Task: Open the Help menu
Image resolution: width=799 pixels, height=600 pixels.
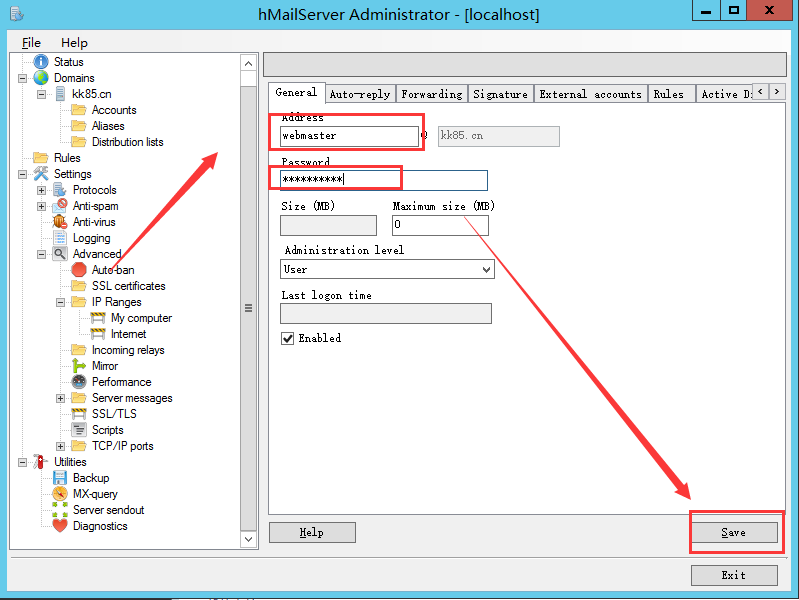Action: pos(74,43)
